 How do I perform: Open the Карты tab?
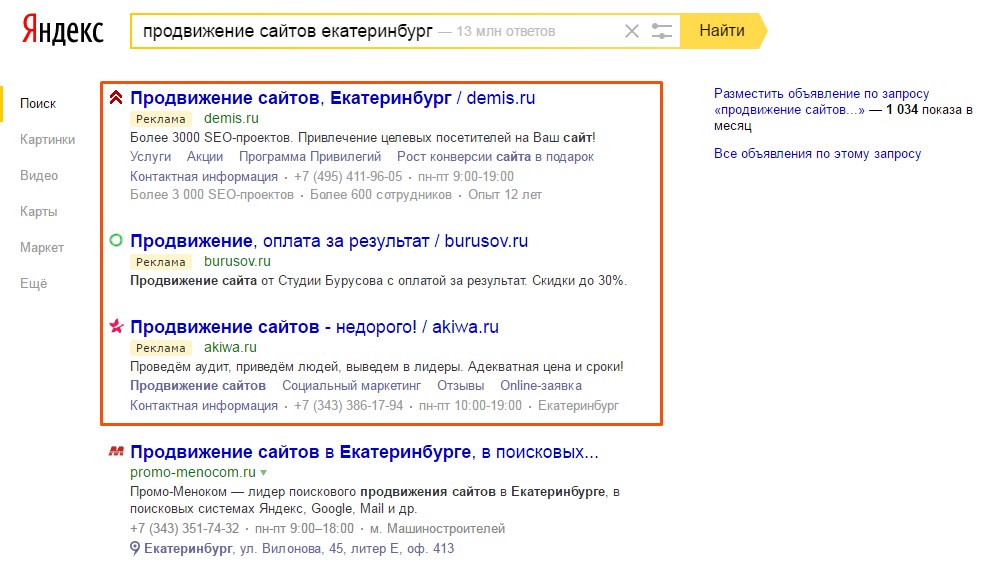point(39,211)
